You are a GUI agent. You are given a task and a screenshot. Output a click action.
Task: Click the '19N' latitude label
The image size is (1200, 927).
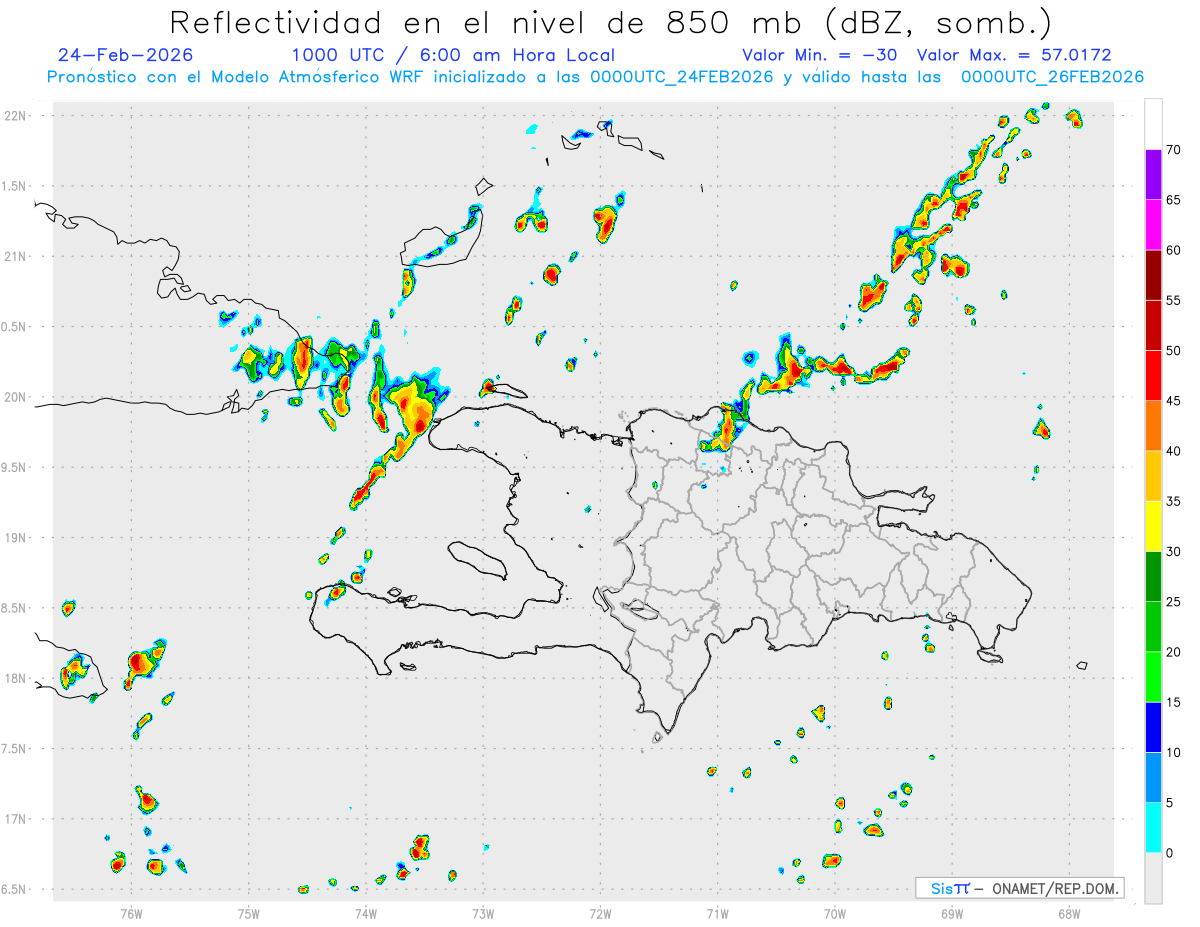coord(15,538)
